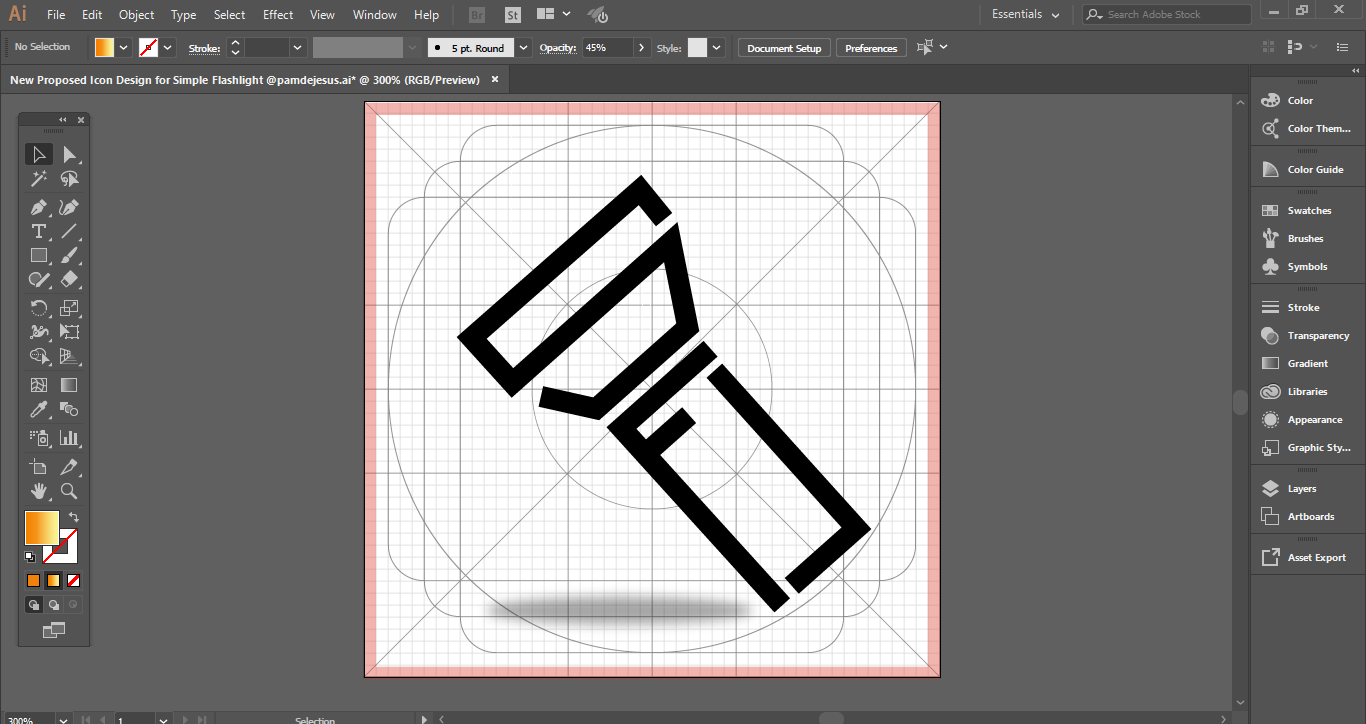
Task: Click the Preferences button
Action: 871,48
